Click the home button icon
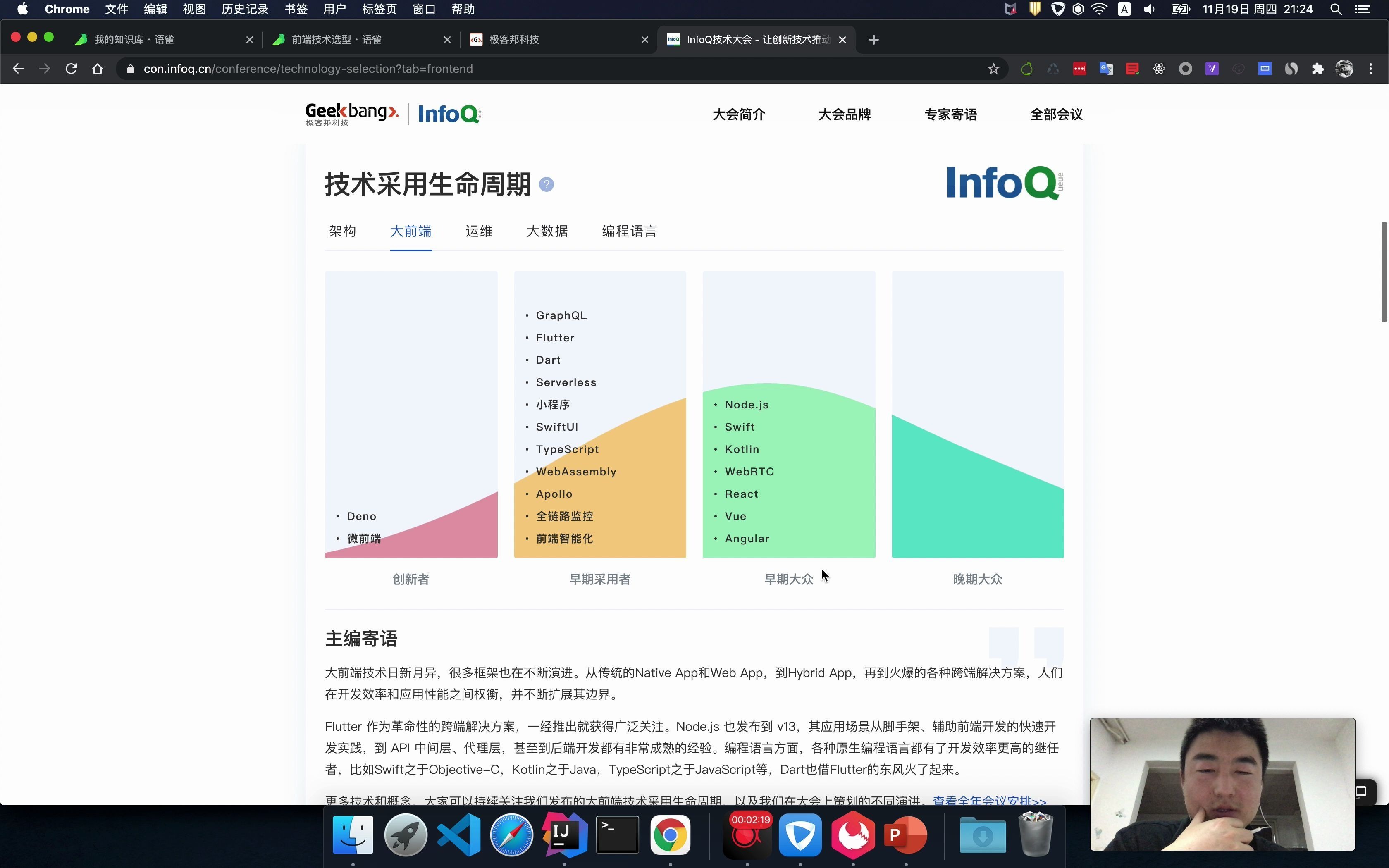 pyautogui.click(x=98, y=69)
